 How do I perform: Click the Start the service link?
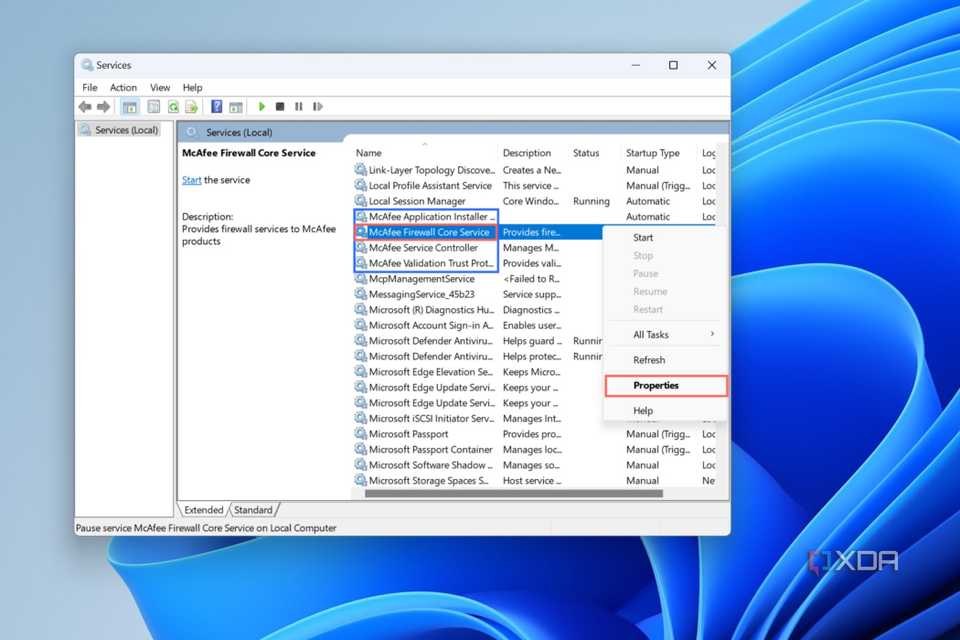click(192, 180)
